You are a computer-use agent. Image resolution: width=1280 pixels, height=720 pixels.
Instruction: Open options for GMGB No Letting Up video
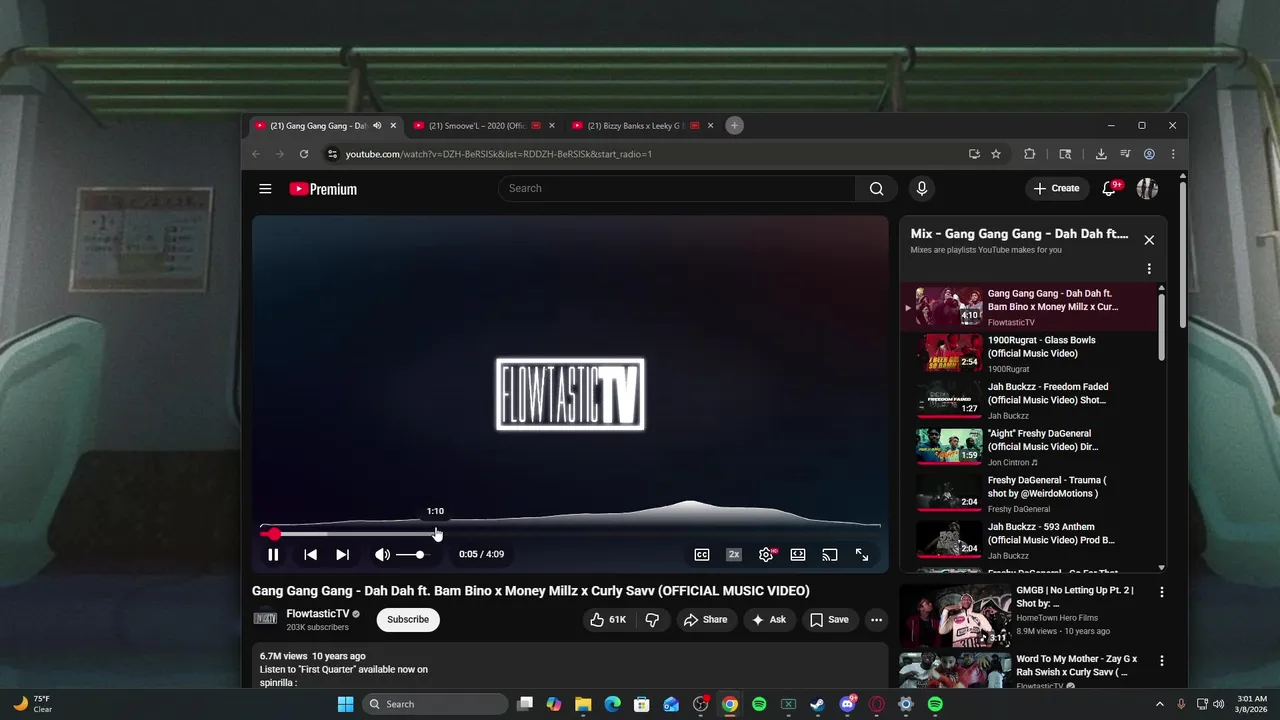tap(1162, 592)
